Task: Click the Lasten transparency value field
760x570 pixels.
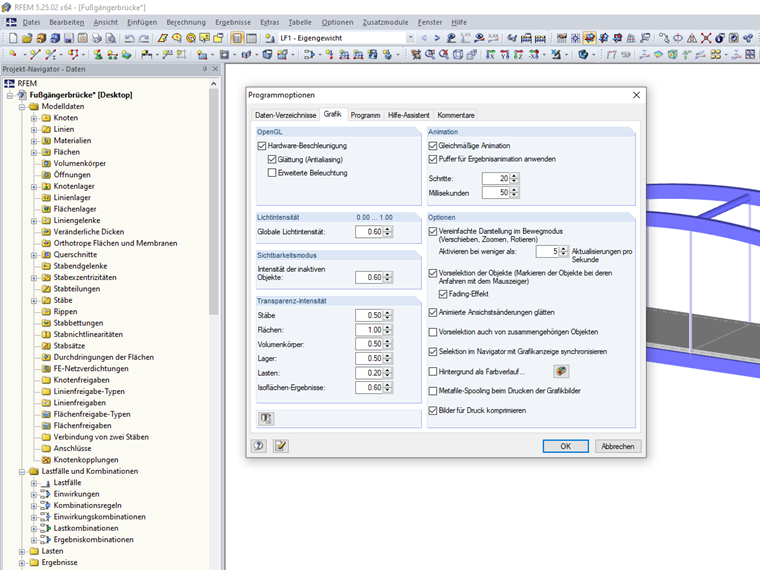Action: click(369, 373)
